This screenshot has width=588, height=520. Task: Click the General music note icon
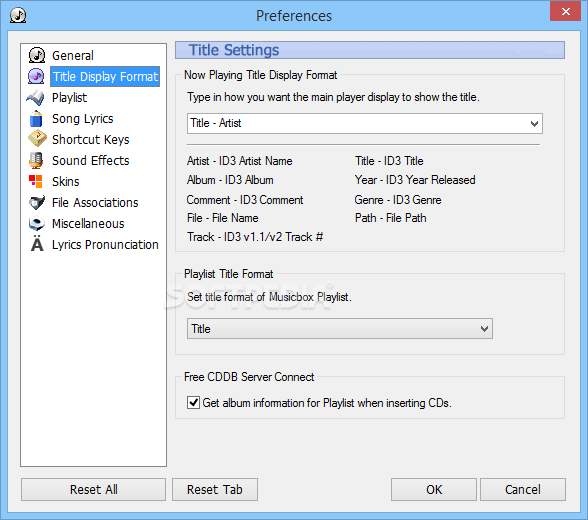point(37,55)
